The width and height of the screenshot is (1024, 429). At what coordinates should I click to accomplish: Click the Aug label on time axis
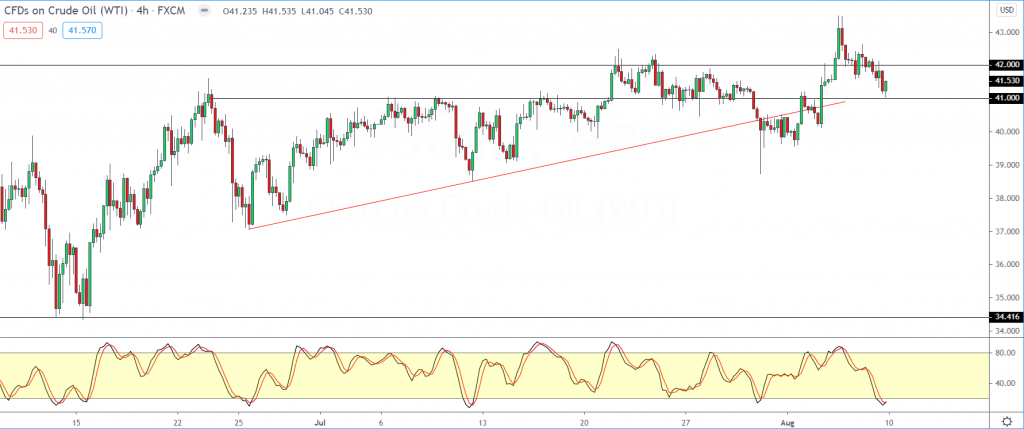(x=788, y=421)
